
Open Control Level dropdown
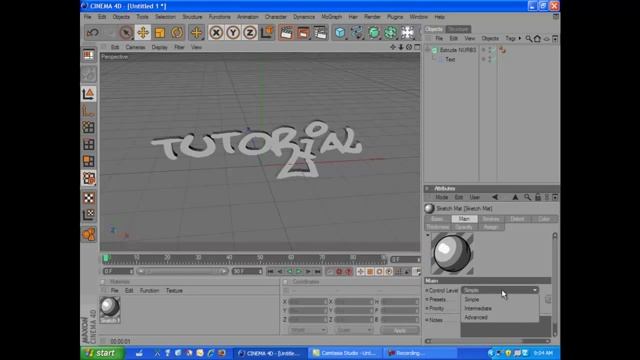pyautogui.click(x=500, y=290)
